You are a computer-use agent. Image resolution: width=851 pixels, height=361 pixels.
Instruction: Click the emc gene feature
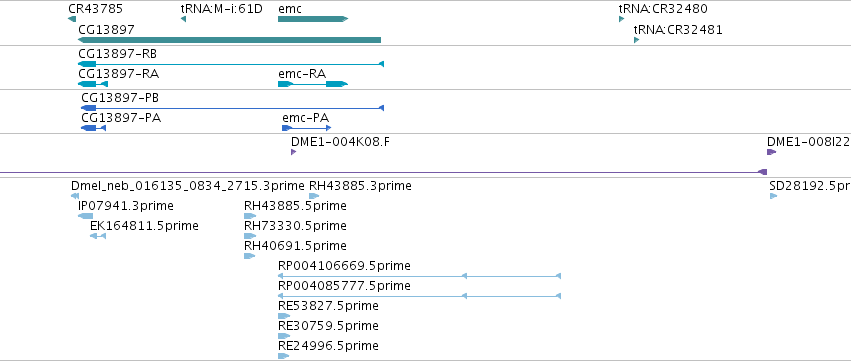[313, 19]
